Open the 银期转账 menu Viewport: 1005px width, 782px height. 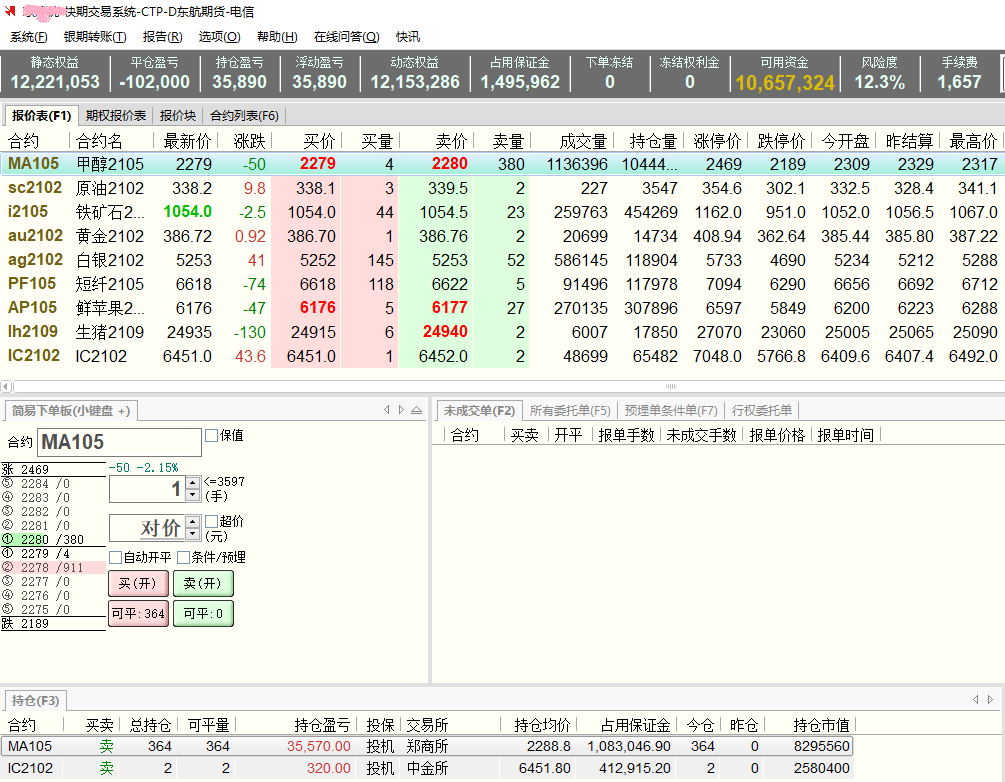click(x=95, y=37)
